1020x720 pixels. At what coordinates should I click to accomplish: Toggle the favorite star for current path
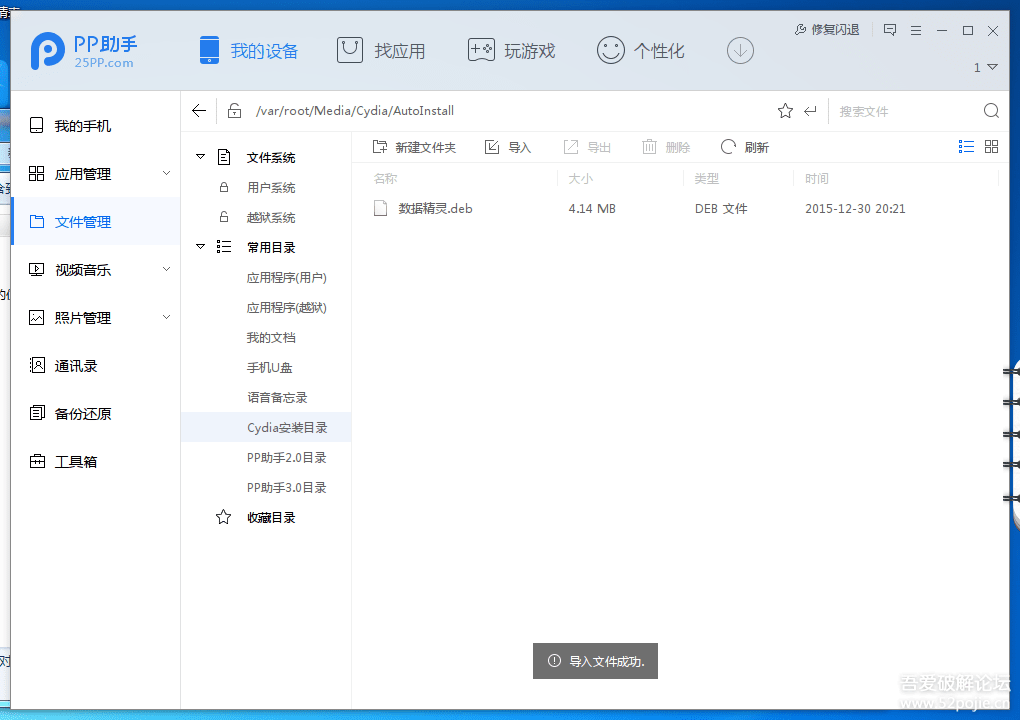tap(785, 110)
